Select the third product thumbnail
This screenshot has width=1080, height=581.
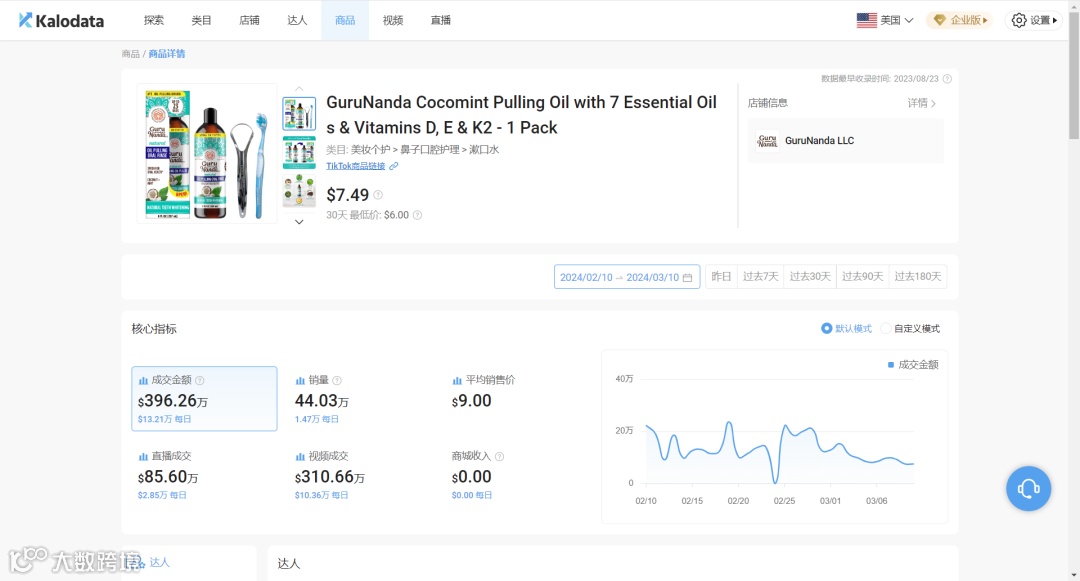point(299,191)
